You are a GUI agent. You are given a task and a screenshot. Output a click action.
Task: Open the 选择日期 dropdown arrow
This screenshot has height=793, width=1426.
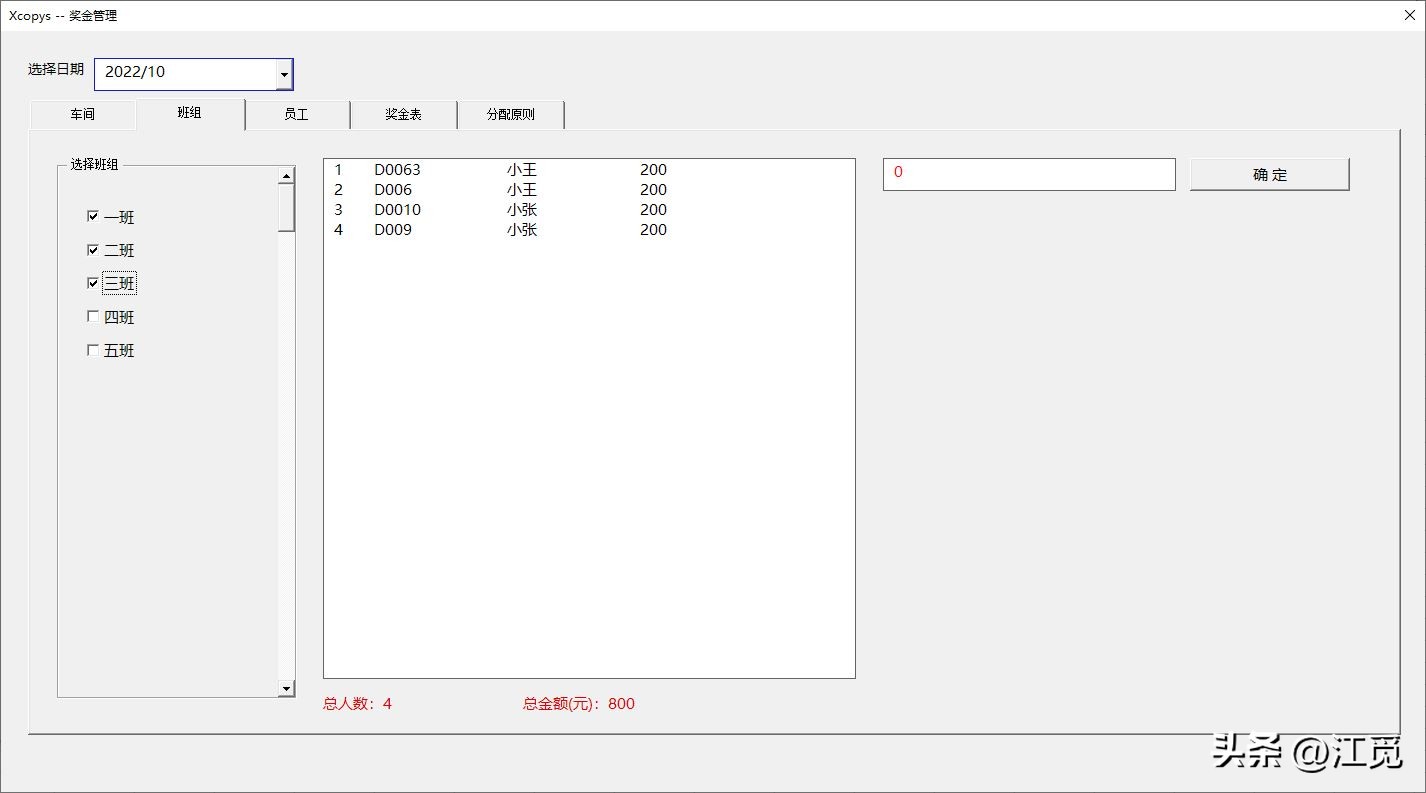click(284, 74)
